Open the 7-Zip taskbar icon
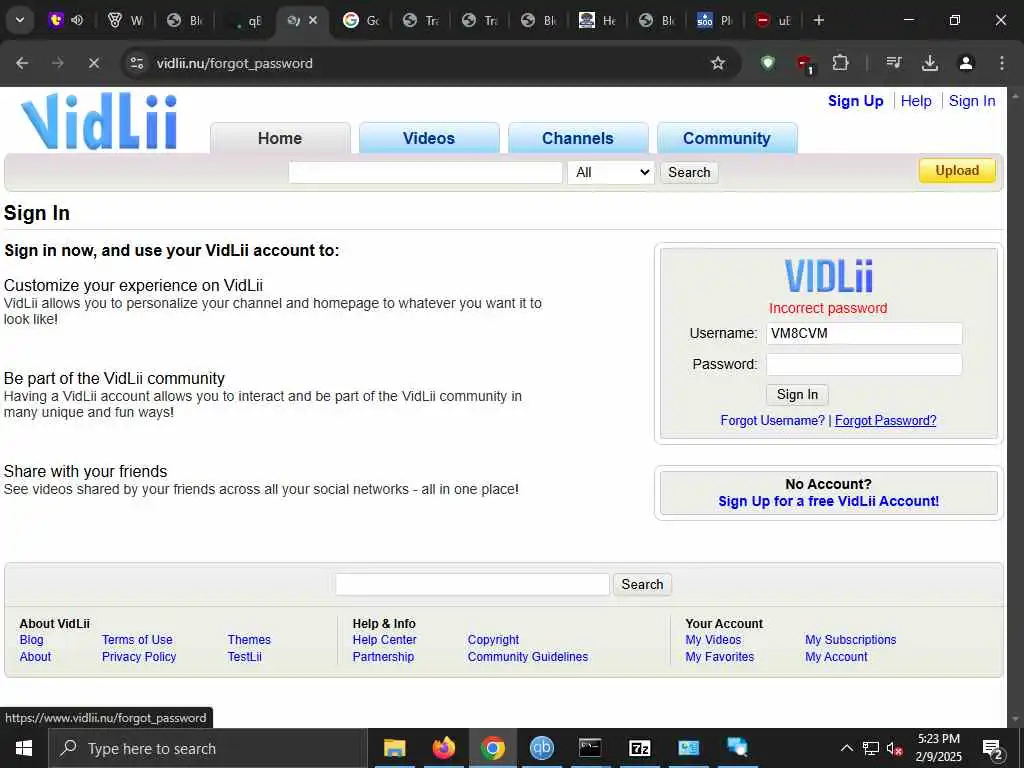The width and height of the screenshot is (1024, 768). 639,748
